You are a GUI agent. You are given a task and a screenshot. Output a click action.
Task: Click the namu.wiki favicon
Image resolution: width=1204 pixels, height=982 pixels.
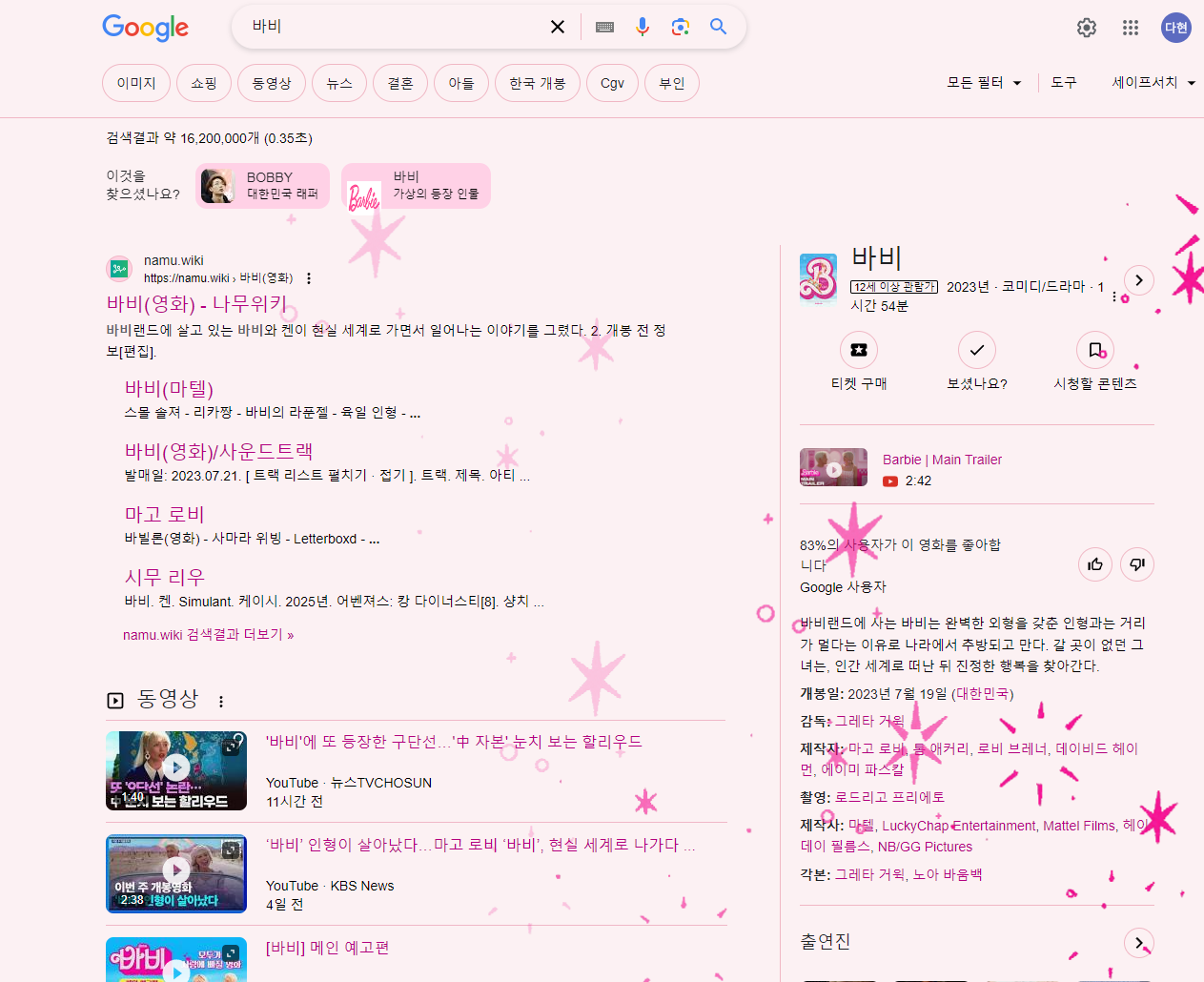(x=119, y=269)
